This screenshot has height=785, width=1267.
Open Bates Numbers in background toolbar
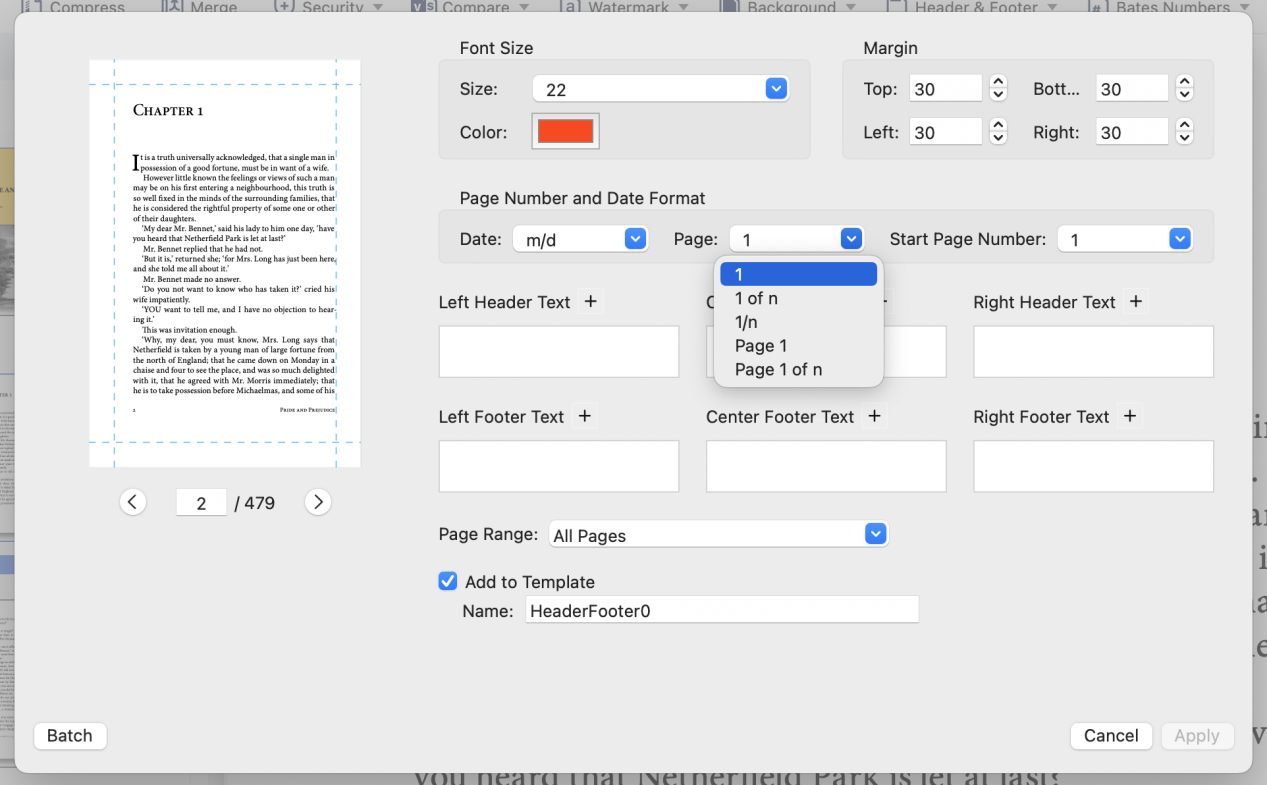[x=1170, y=7]
